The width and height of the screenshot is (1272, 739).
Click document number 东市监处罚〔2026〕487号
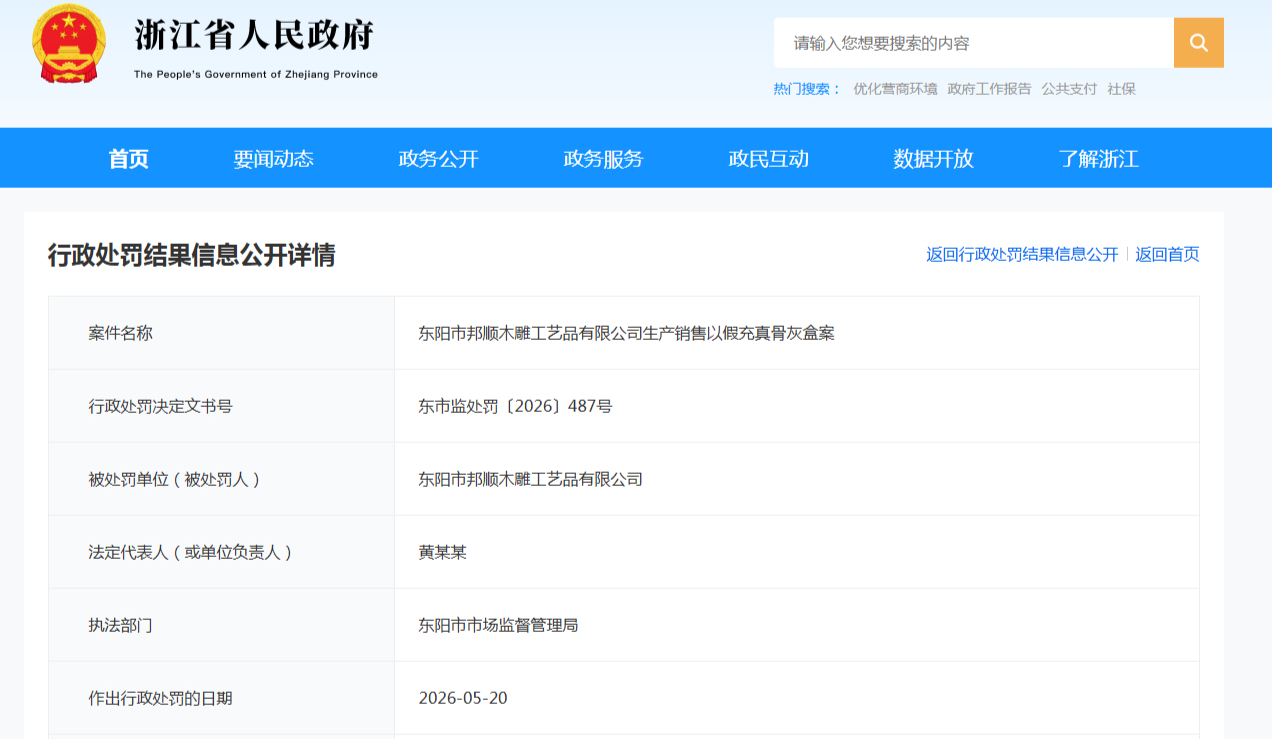(516, 406)
